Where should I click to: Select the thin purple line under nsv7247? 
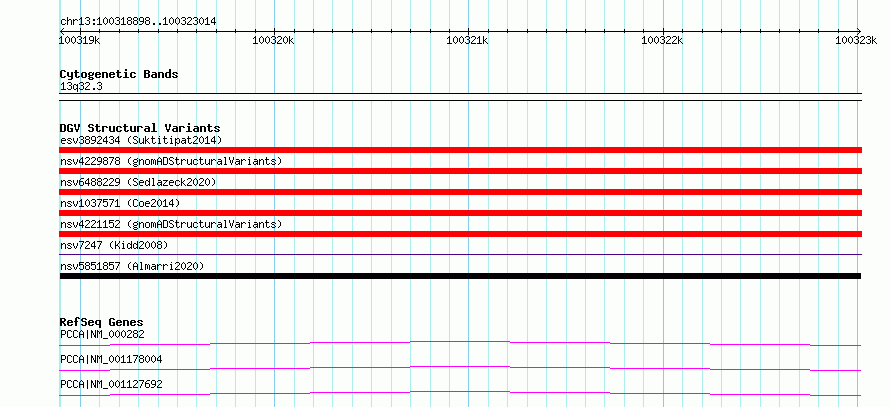460,255
